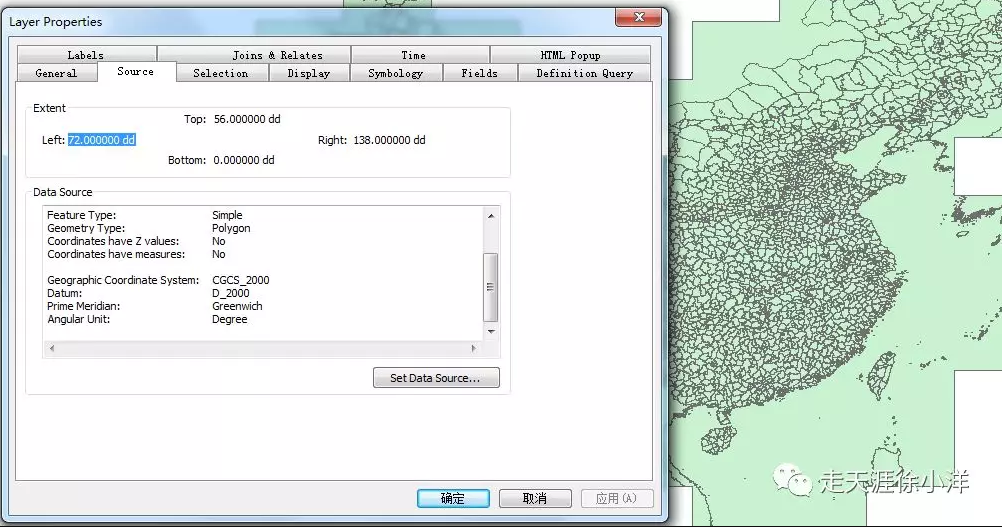The image size is (1002, 527).
Task: Confirm with the 确定 button
Action: tap(453, 498)
